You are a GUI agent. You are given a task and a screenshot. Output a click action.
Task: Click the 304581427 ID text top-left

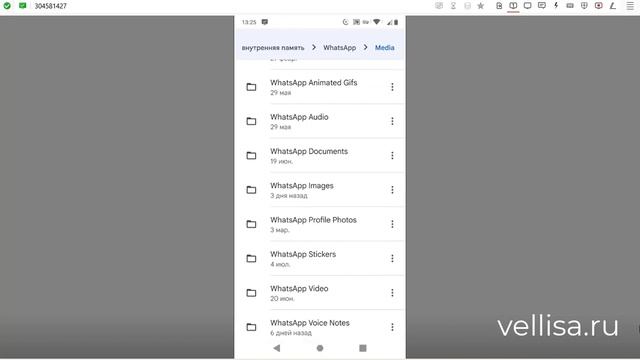(50, 6)
